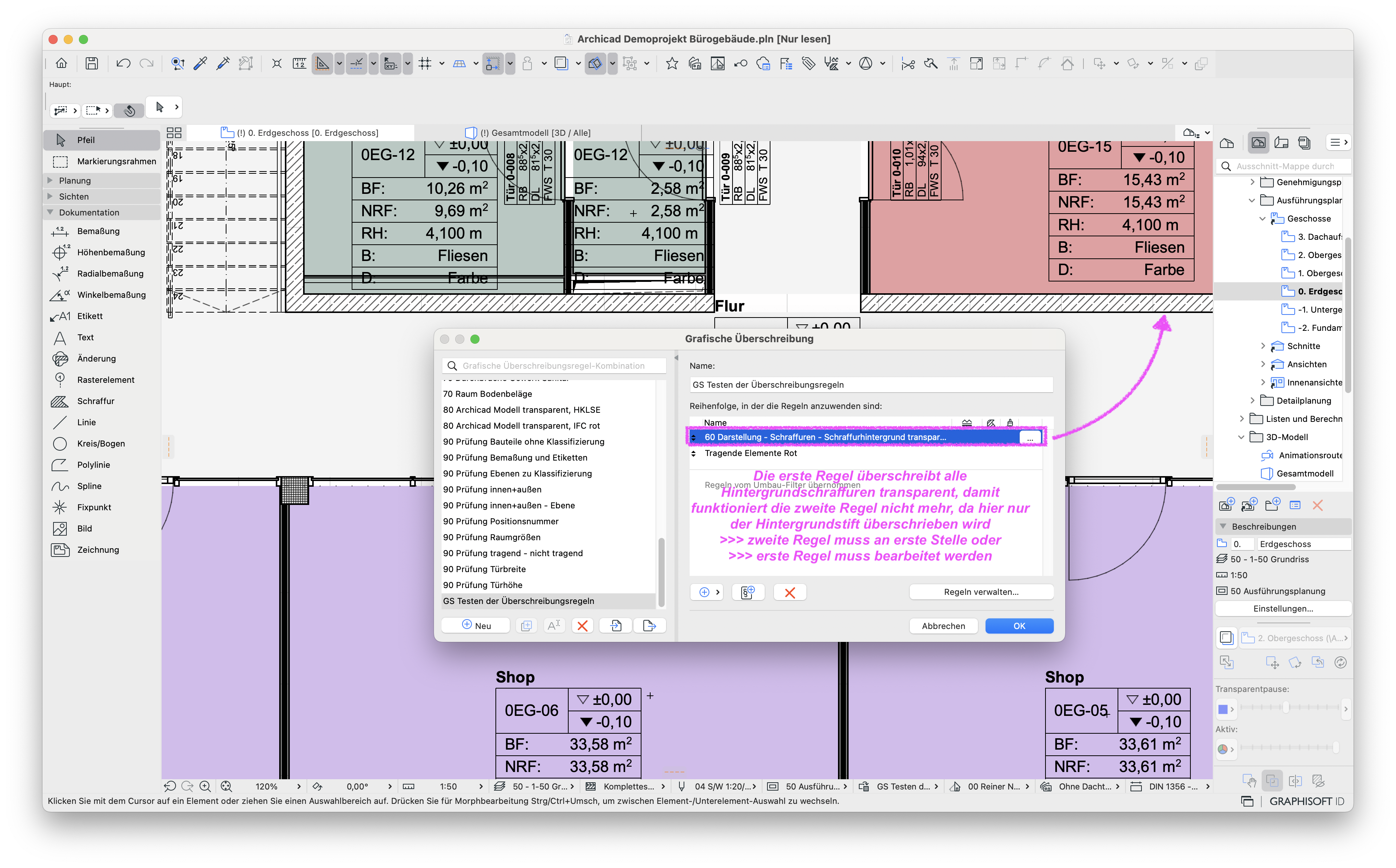Collapse the Beschreibungen panel
The image size is (1396, 868).
1223,527
